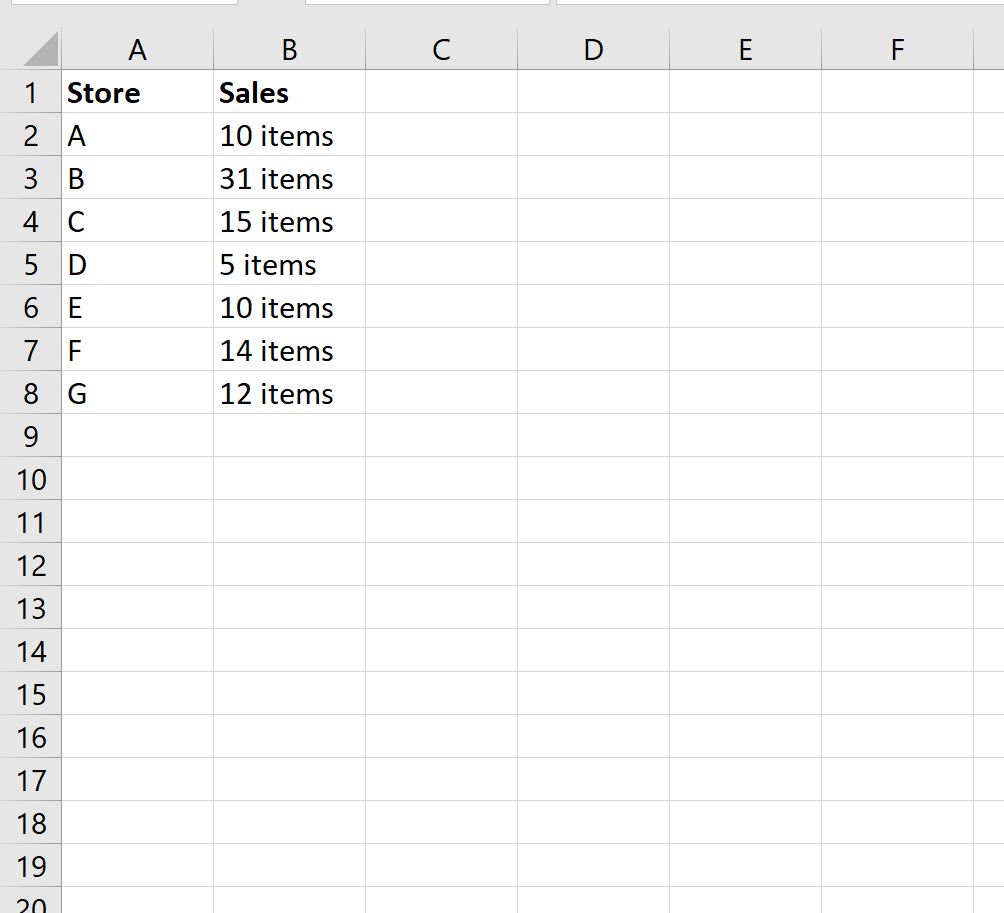1004x913 pixels.
Task: Click the cell containing Store G
Action: [x=137, y=393]
